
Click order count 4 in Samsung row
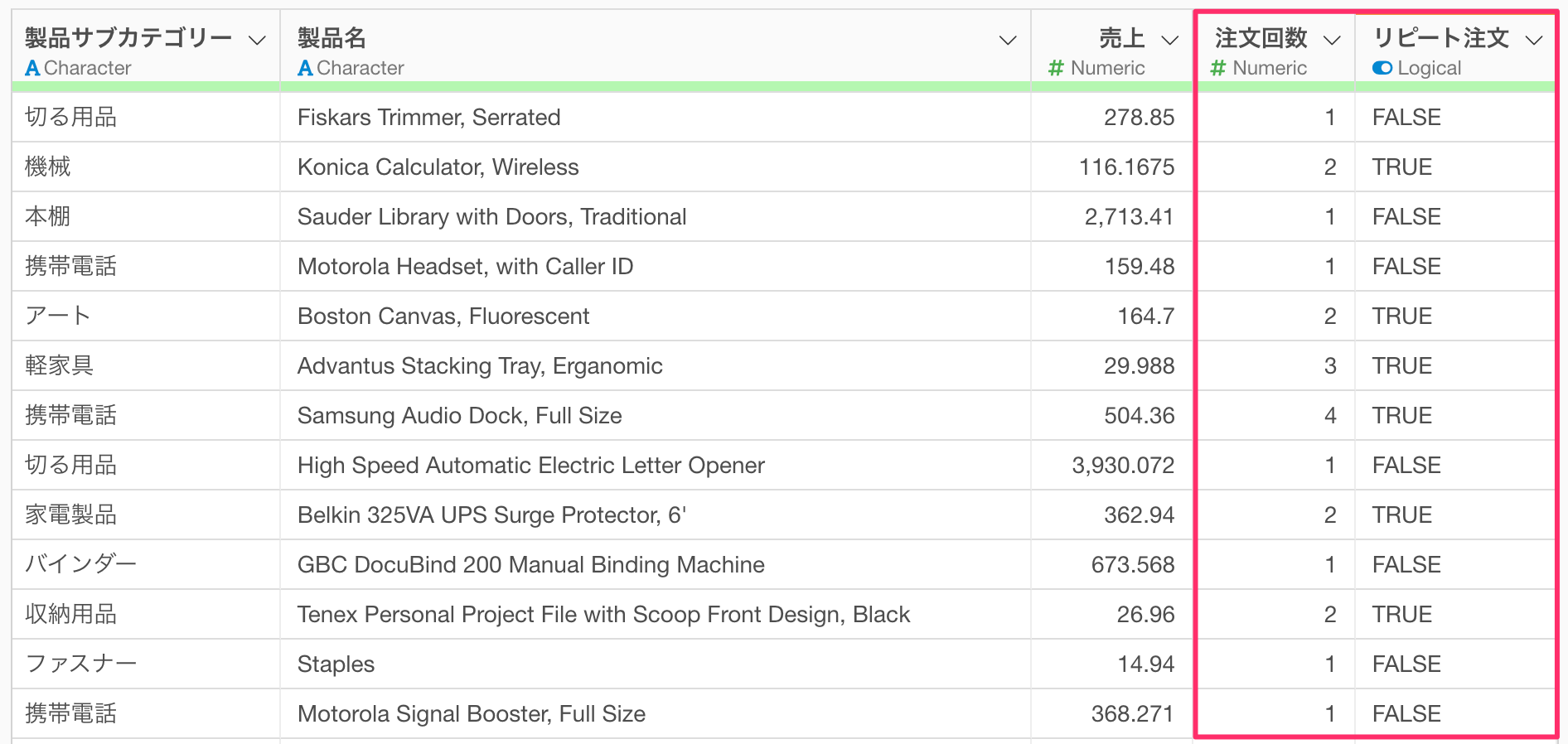pyautogui.click(x=1330, y=416)
